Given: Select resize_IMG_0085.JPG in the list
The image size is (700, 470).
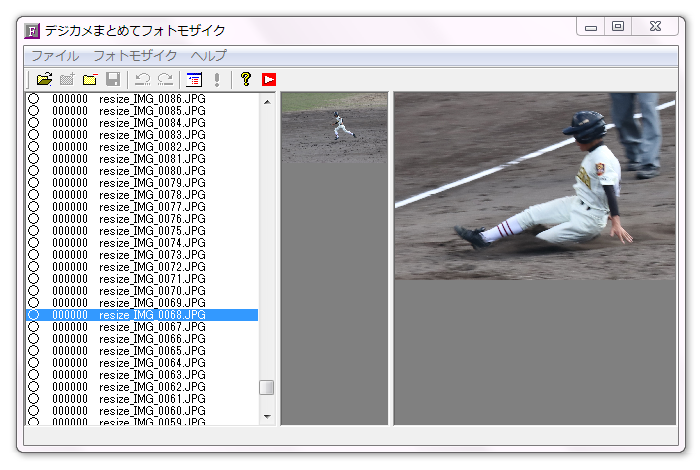Looking at the screenshot, I should pyautogui.click(x=142, y=111).
